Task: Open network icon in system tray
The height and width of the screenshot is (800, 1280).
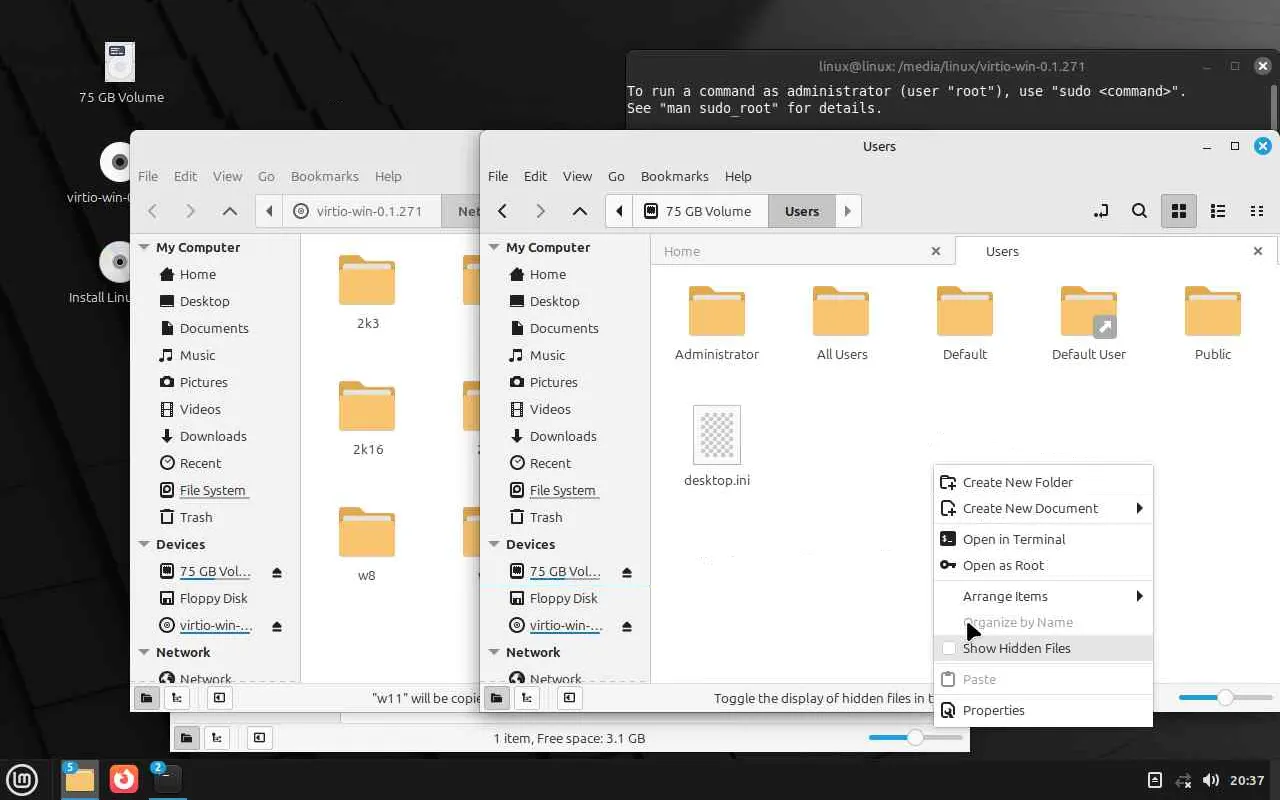Action: [x=1183, y=780]
